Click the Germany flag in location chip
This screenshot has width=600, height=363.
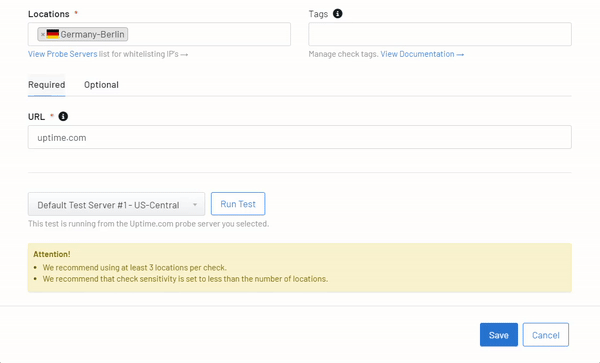pos(53,34)
